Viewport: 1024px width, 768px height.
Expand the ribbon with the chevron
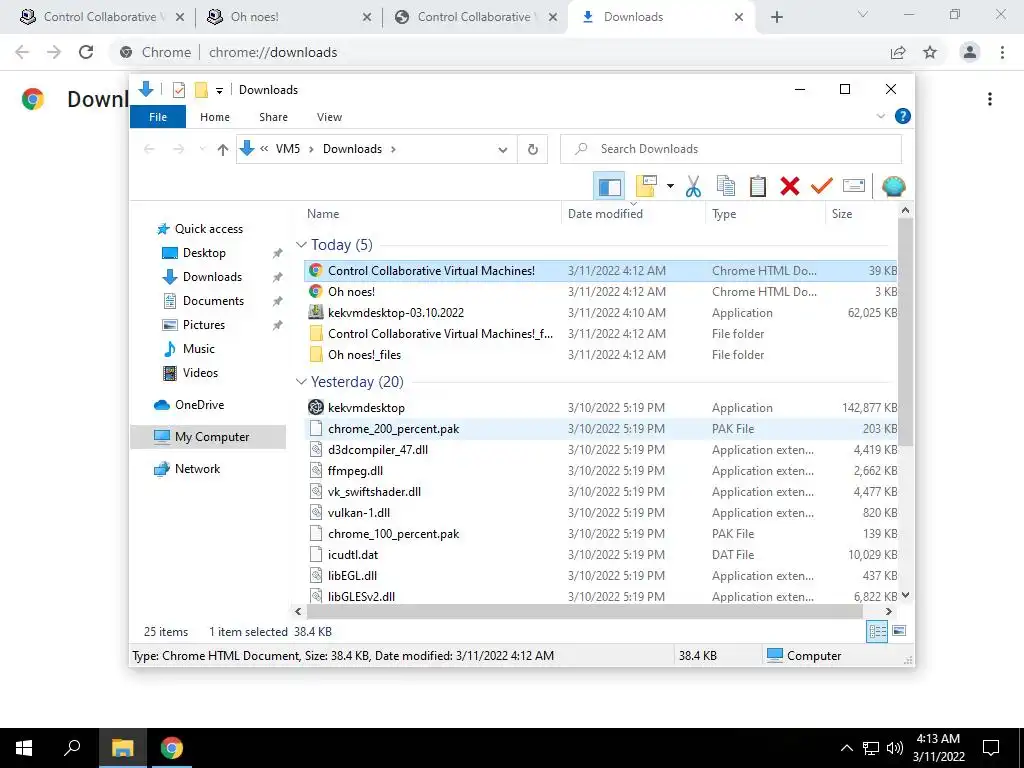tap(880, 116)
